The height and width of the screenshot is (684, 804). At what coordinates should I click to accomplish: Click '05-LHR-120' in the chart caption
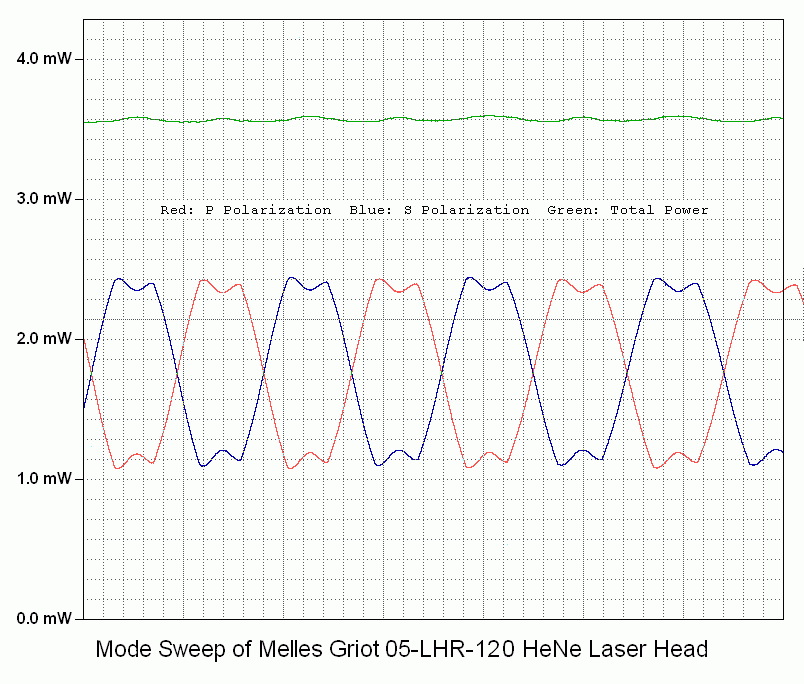pyautogui.click(x=440, y=650)
